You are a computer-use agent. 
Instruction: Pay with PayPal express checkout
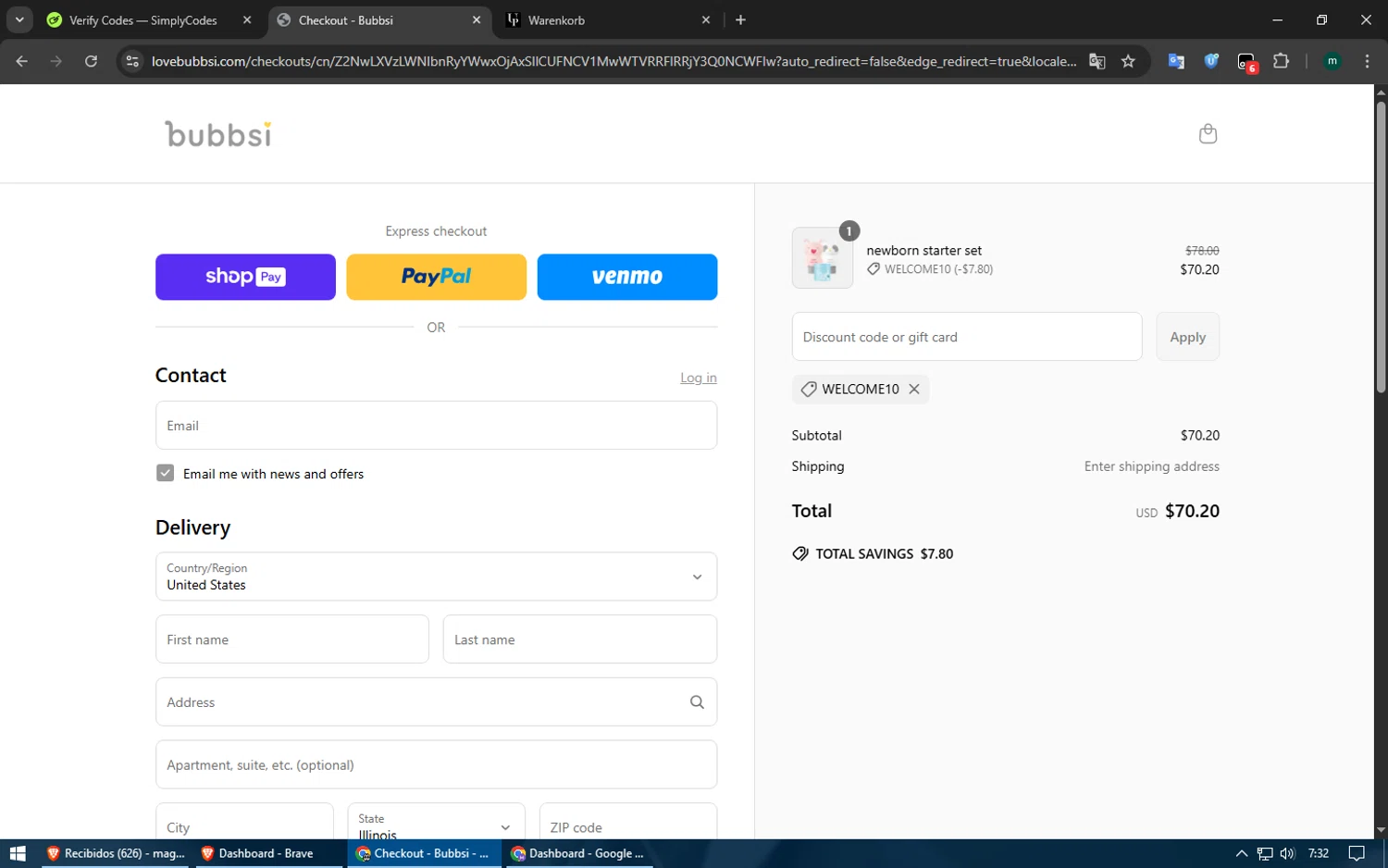click(x=436, y=277)
